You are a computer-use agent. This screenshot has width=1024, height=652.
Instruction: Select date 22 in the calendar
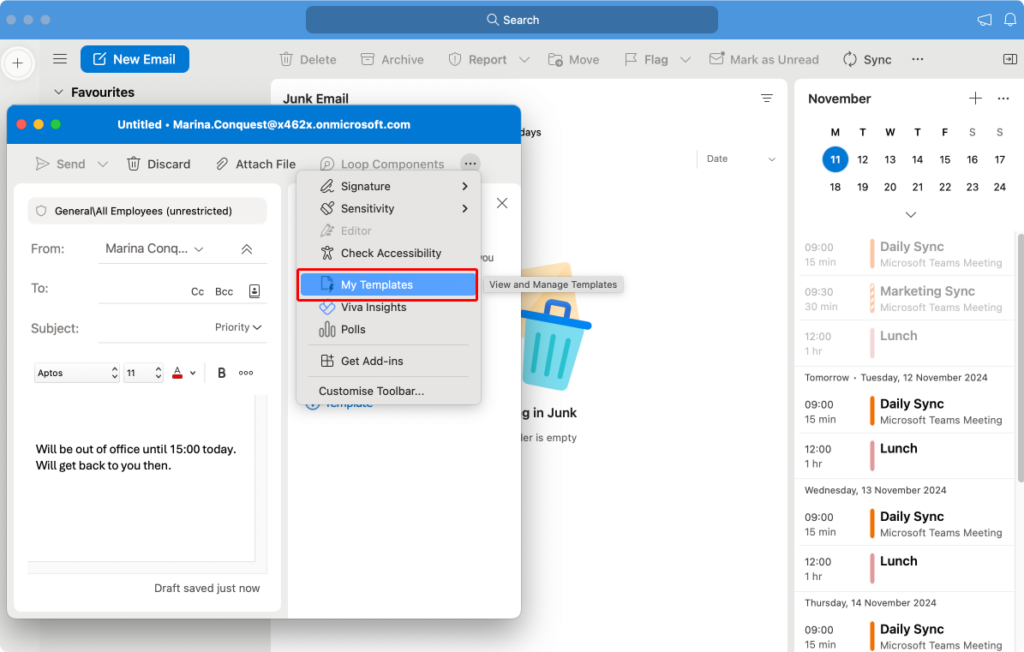[x=944, y=187]
